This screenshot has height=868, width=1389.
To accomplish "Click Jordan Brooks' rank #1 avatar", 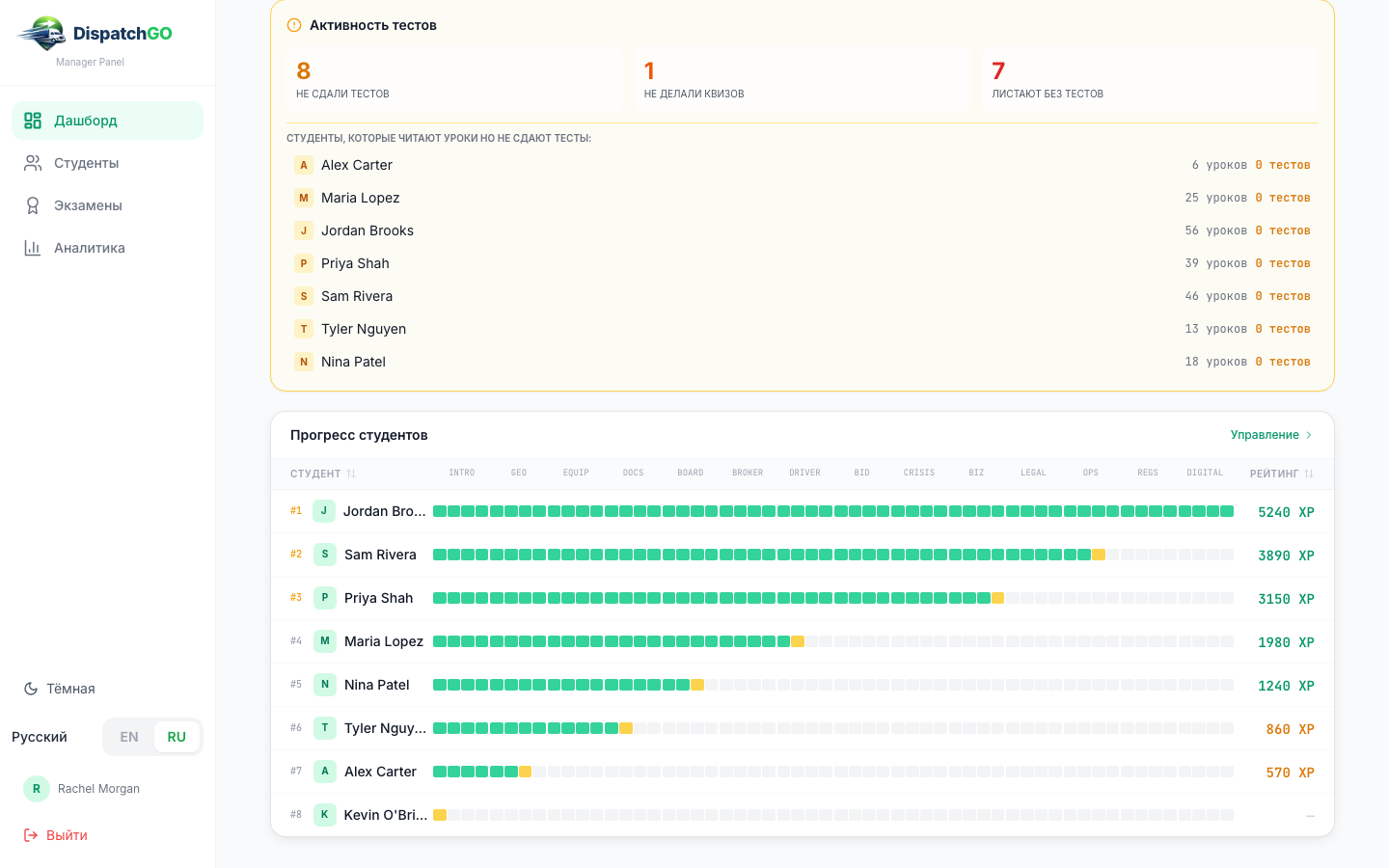I will click(x=324, y=511).
